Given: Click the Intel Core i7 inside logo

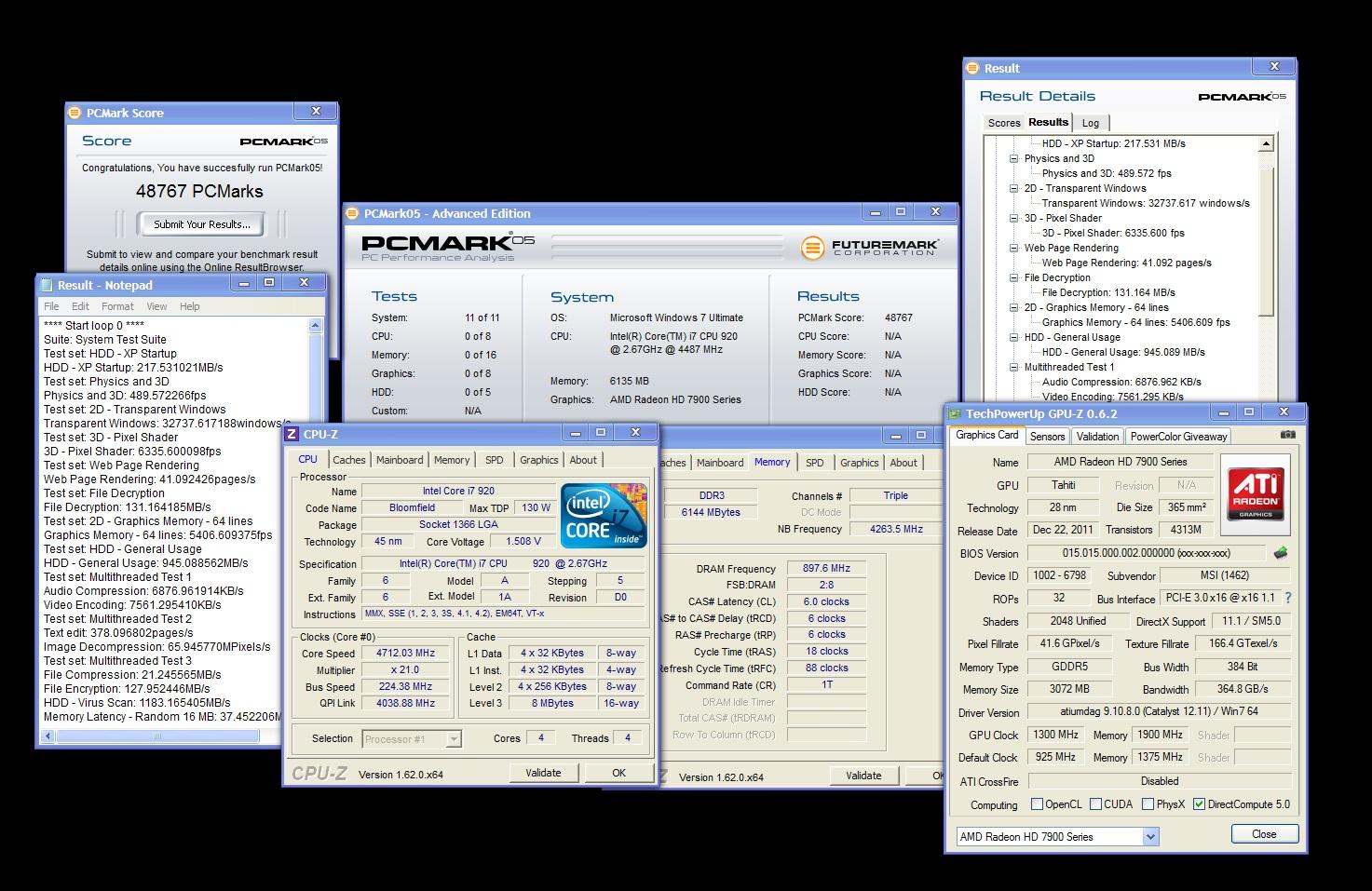Looking at the screenshot, I should [x=604, y=515].
